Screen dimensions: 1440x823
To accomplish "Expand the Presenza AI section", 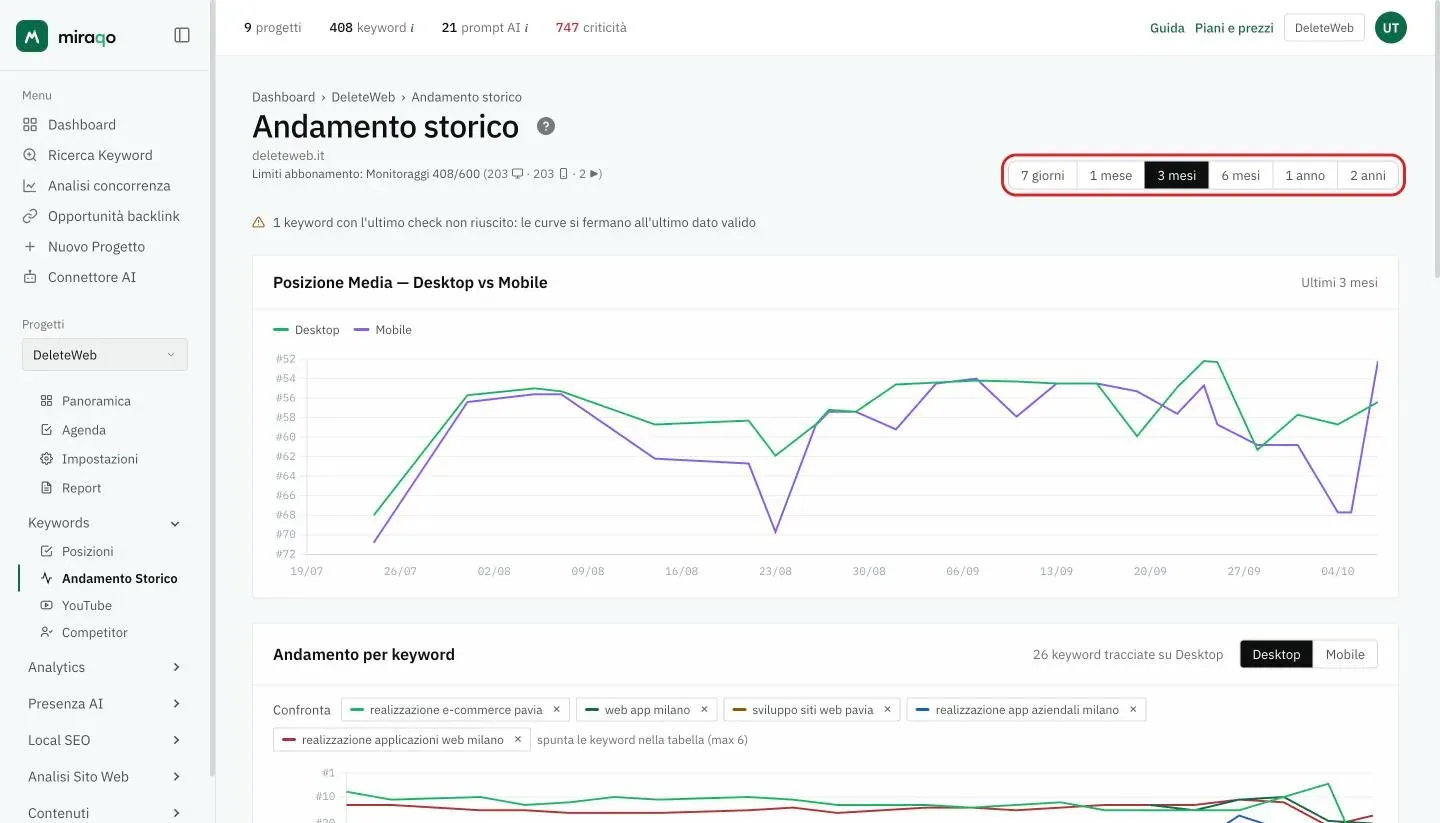I will coord(176,704).
